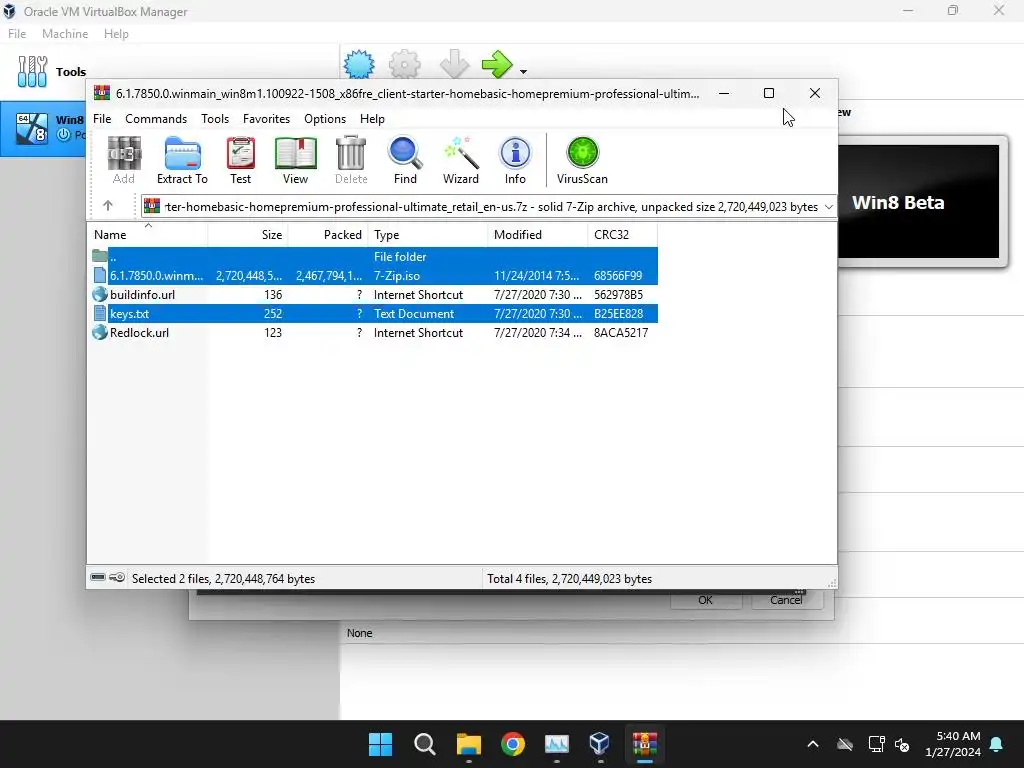Show archive Info

tap(515, 153)
